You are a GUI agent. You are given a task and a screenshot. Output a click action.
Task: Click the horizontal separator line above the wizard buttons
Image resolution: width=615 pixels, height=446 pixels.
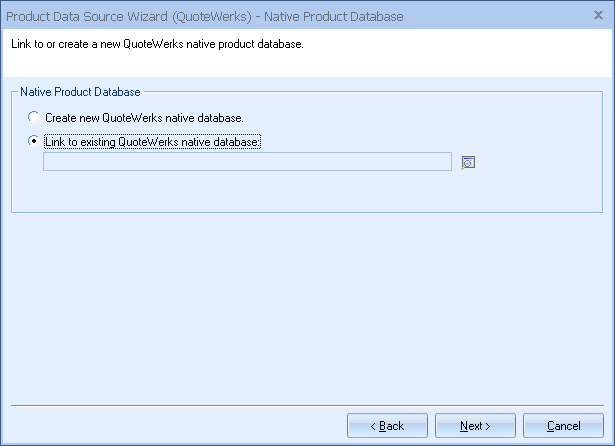pos(300,405)
